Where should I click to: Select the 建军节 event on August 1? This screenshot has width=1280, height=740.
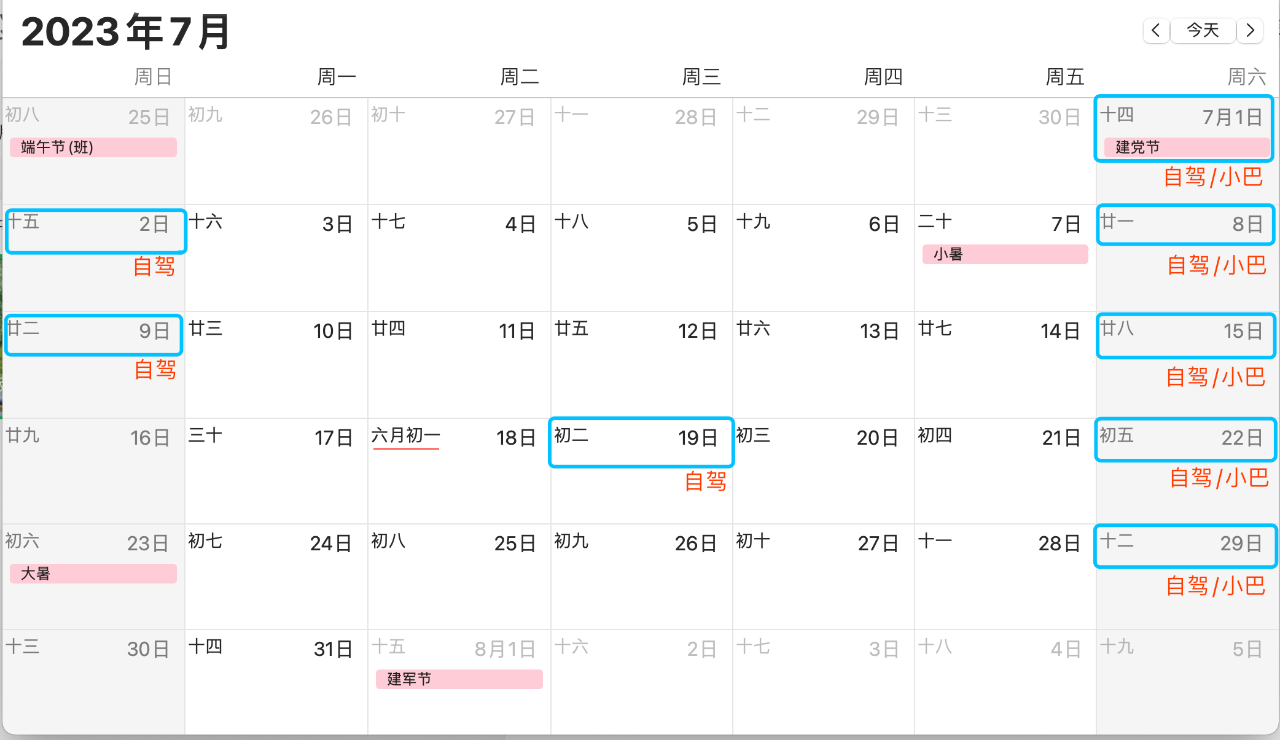click(459, 679)
